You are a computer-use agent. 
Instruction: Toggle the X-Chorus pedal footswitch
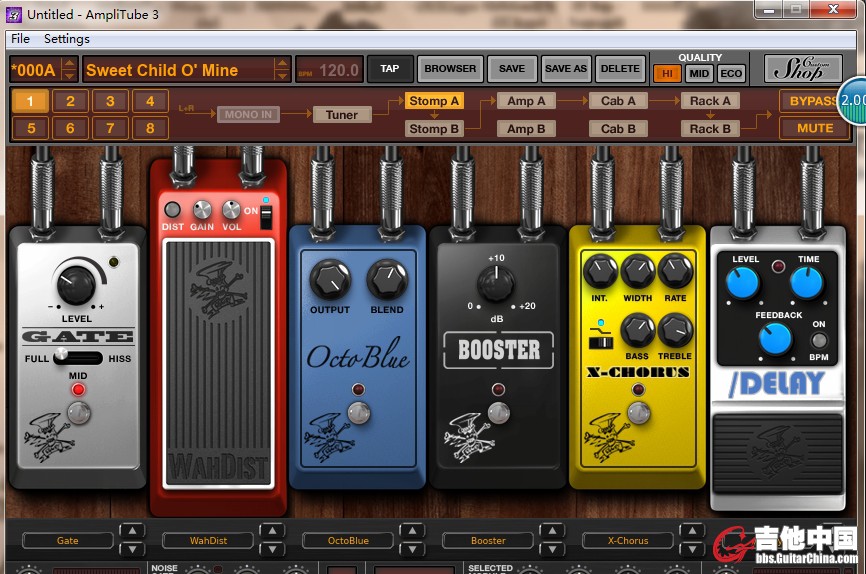(x=639, y=413)
